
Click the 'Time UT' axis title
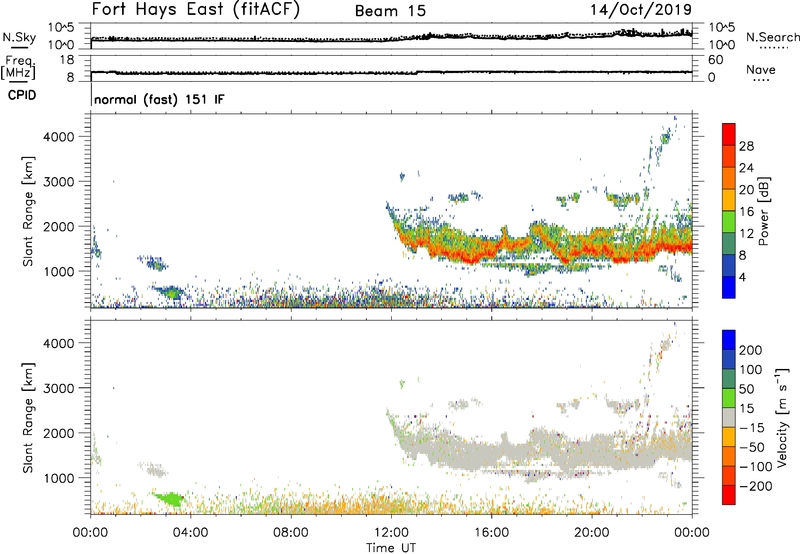pyautogui.click(x=391, y=547)
